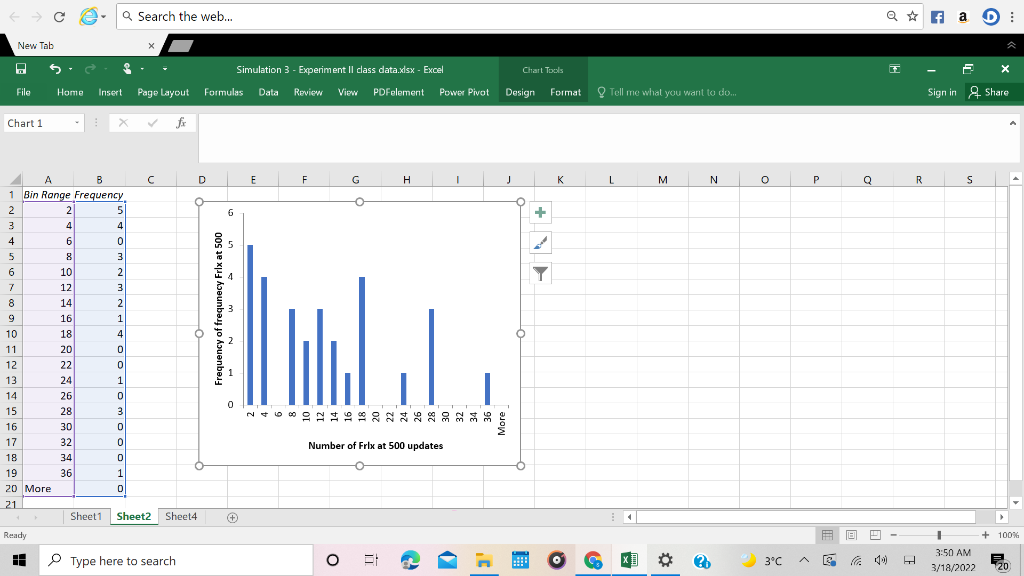Refresh the browser page

pyautogui.click(x=59, y=17)
